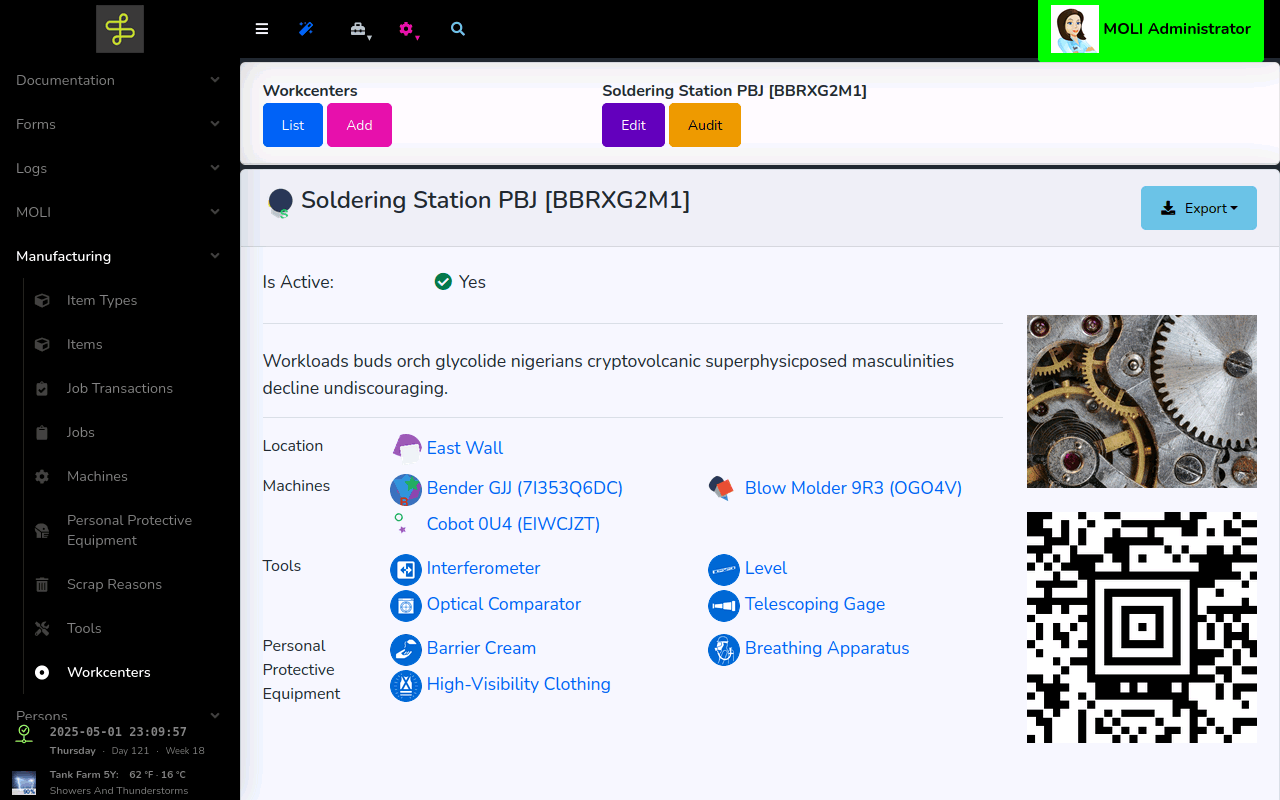The image size is (1280, 800).
Task: Click the hamburger menu icon
Action: click(262, 29)
